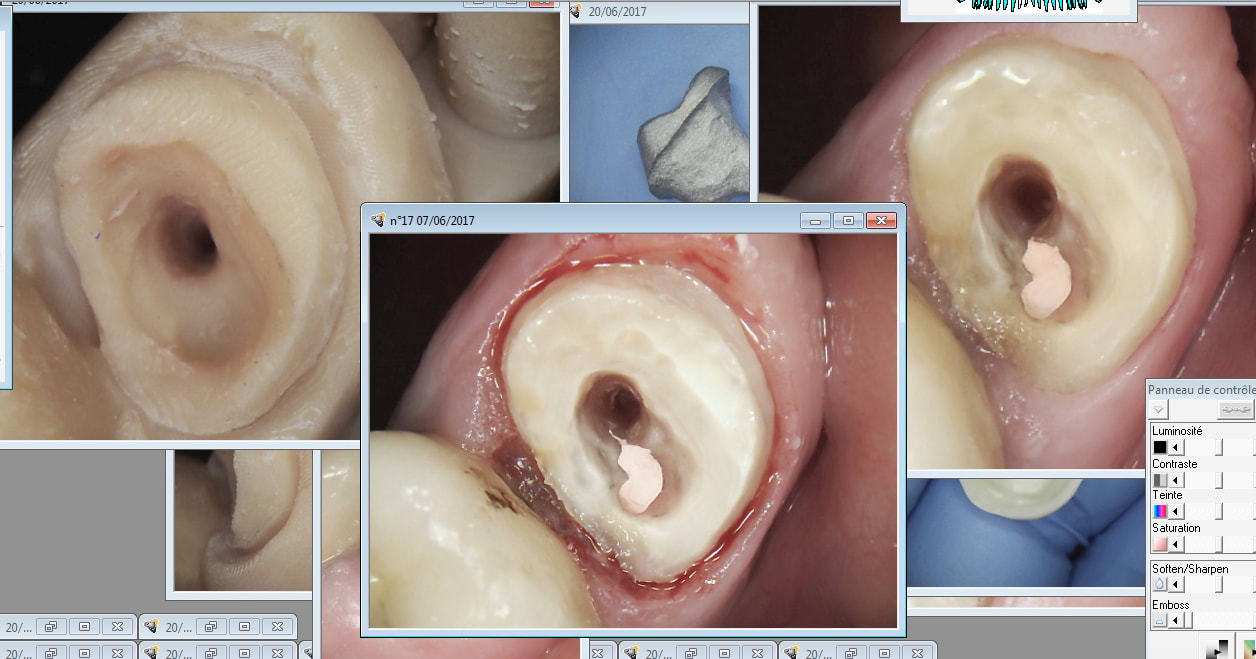Select the 20/06/2017 title bar of metal crown window
The image size is (1256, 659).
[x=658, y=11]
